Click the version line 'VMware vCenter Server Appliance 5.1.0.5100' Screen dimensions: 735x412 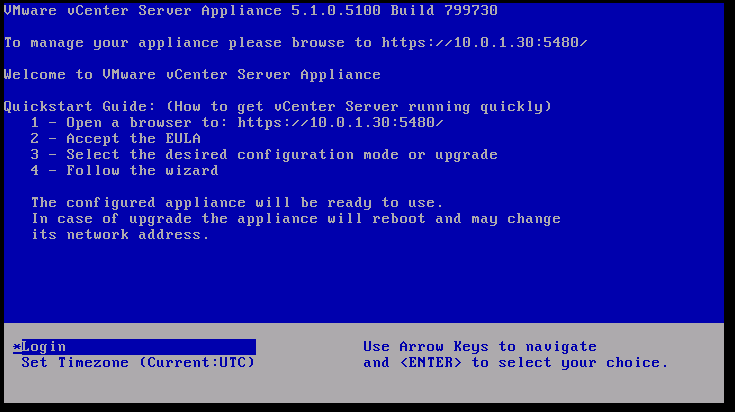click(x=251, y=10)
